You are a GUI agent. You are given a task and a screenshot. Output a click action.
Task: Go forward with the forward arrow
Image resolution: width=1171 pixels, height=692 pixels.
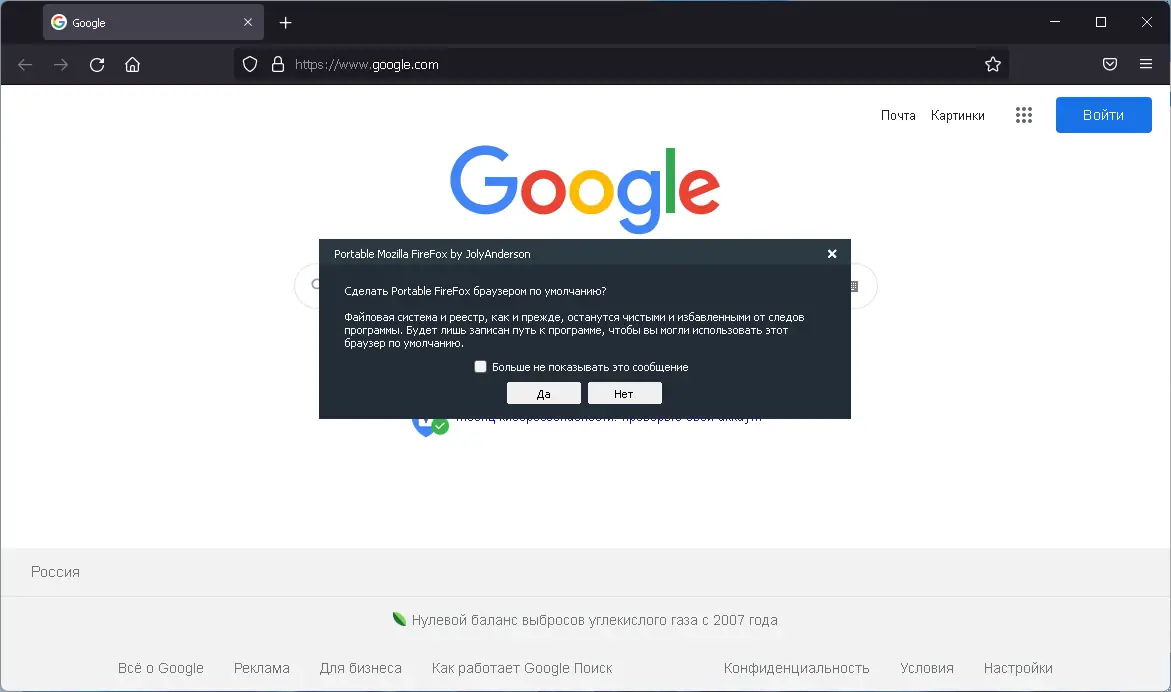click(60, 65)
